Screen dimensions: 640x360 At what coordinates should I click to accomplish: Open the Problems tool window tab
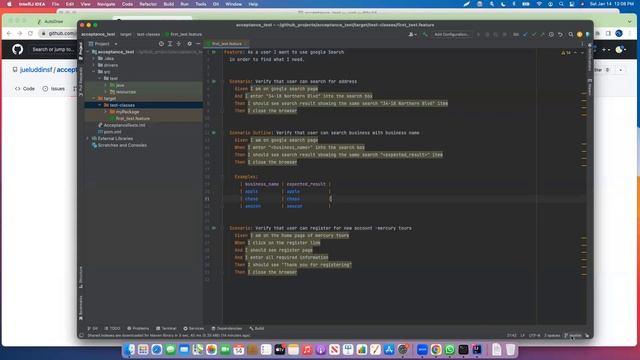(138, 328)
